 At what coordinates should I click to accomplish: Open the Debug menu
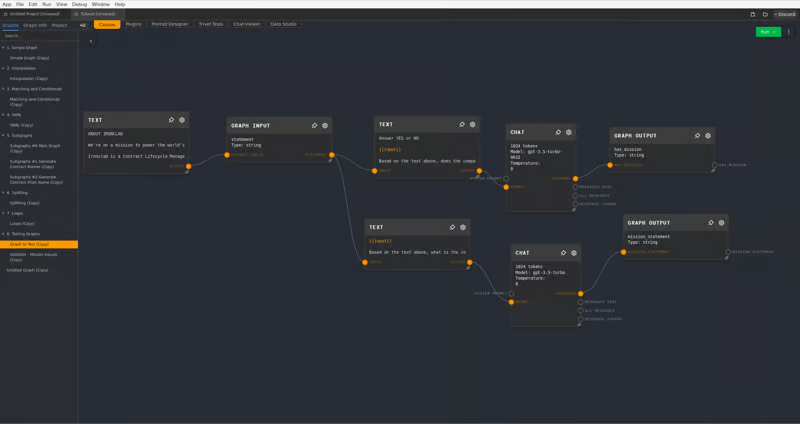(77, 4)
